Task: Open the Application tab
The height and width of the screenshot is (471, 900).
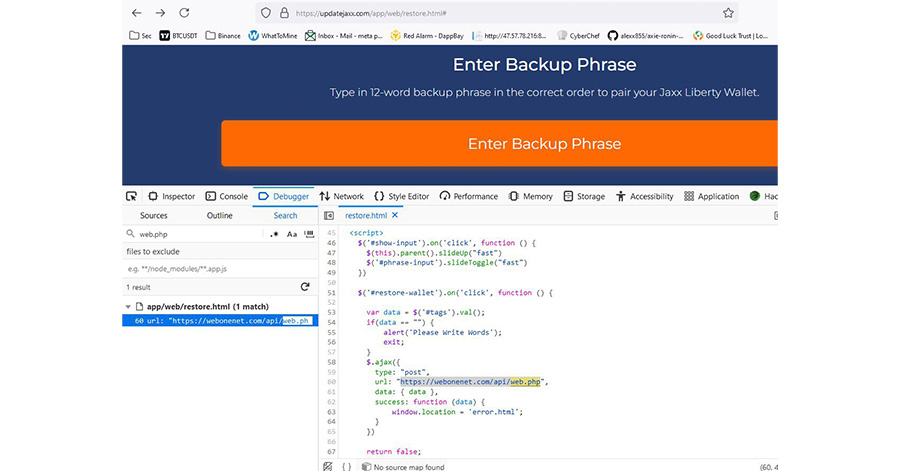Action: (712, 196)
